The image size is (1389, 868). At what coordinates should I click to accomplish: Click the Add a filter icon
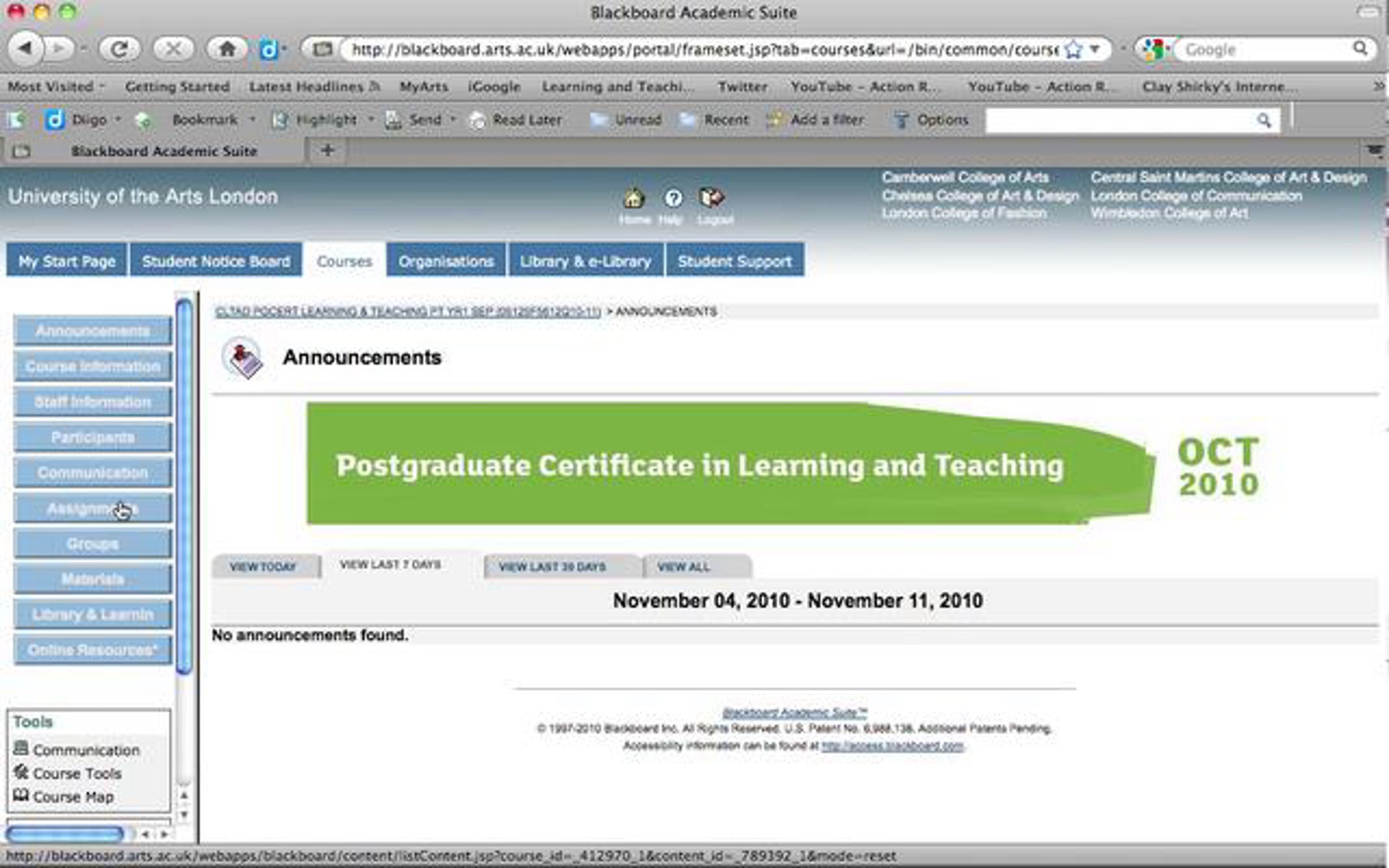tap(774, 120)
